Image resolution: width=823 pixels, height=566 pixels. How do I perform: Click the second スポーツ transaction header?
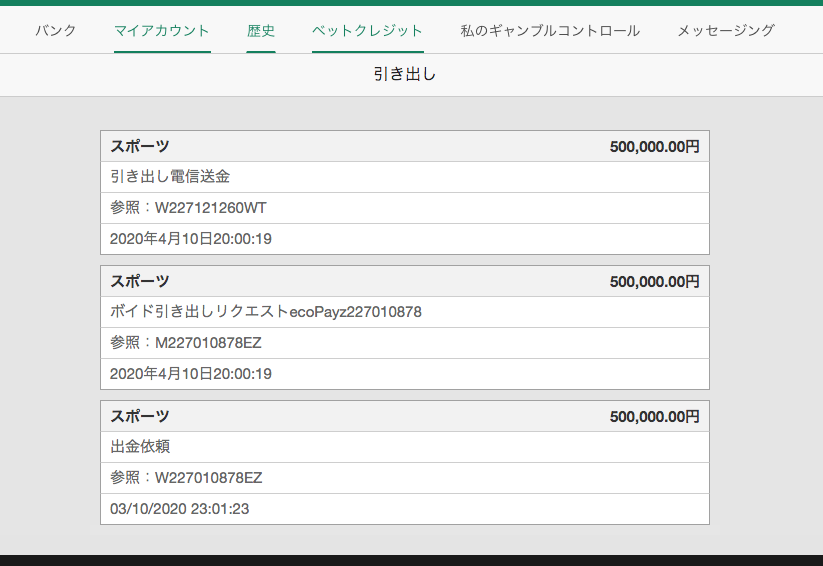[405, 281]
